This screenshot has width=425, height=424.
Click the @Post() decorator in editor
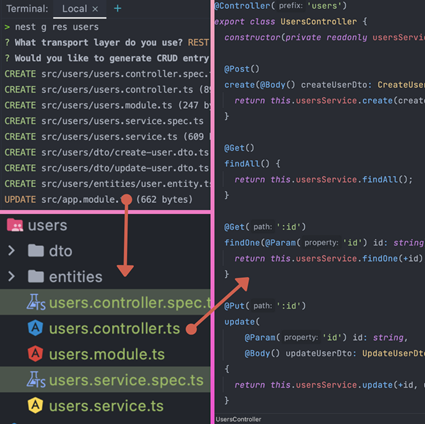pos(242,69)
